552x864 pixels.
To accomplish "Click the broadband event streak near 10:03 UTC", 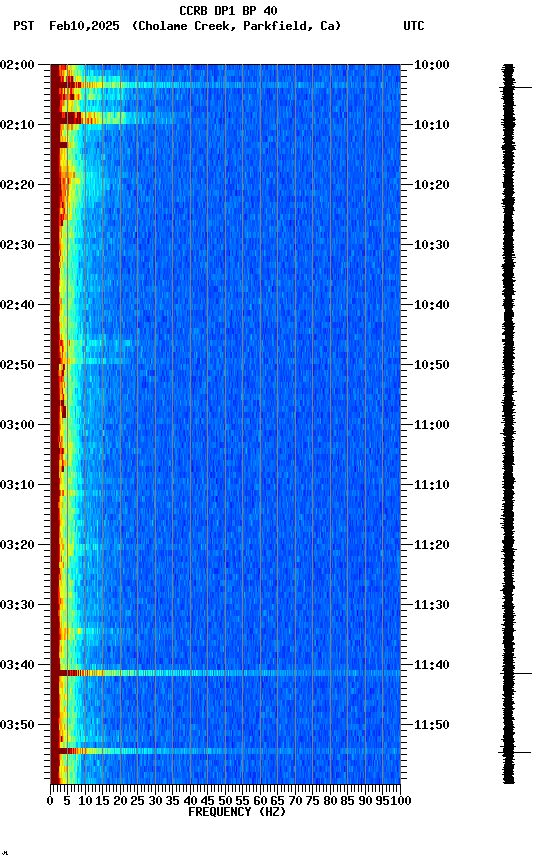I will tap(225, 85).
